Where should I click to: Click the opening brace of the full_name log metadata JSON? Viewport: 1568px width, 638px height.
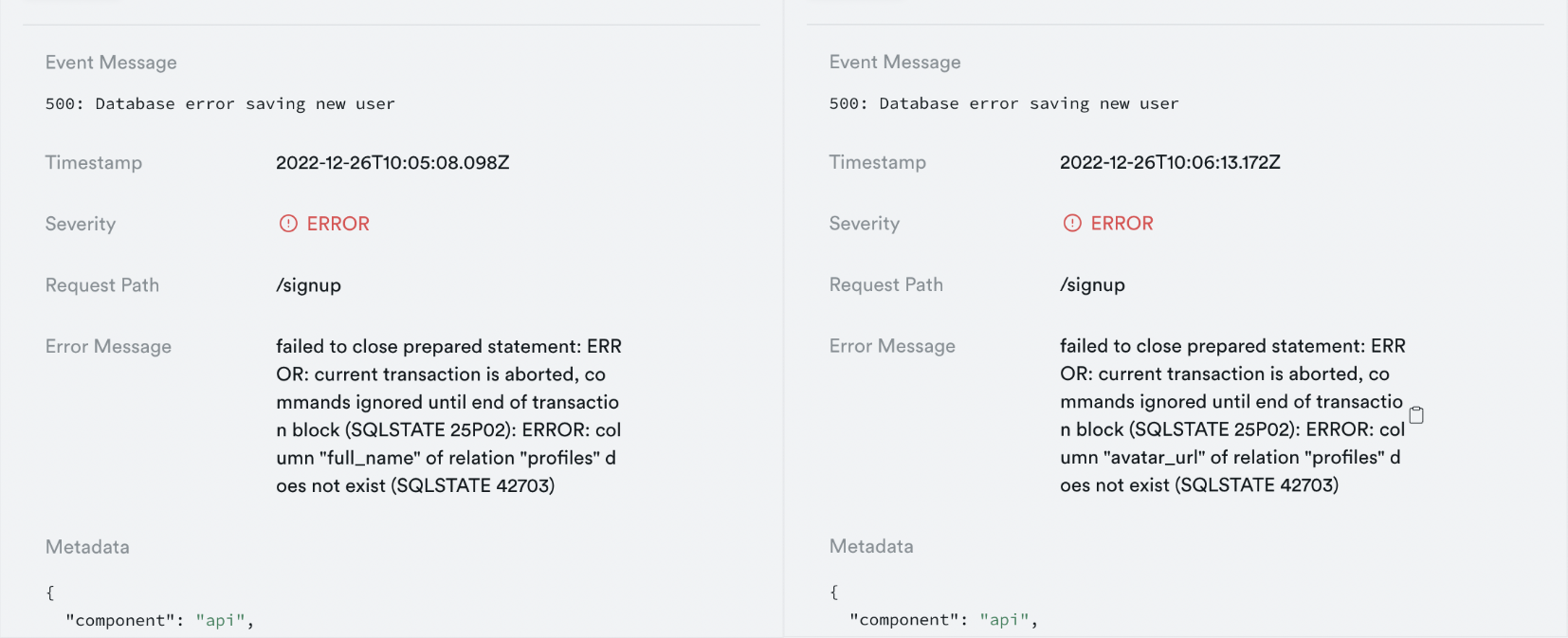tap(50, 593)
